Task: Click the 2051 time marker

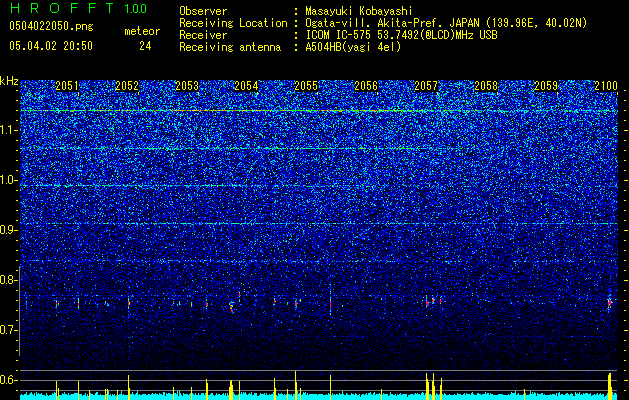Action: (67, 86)
